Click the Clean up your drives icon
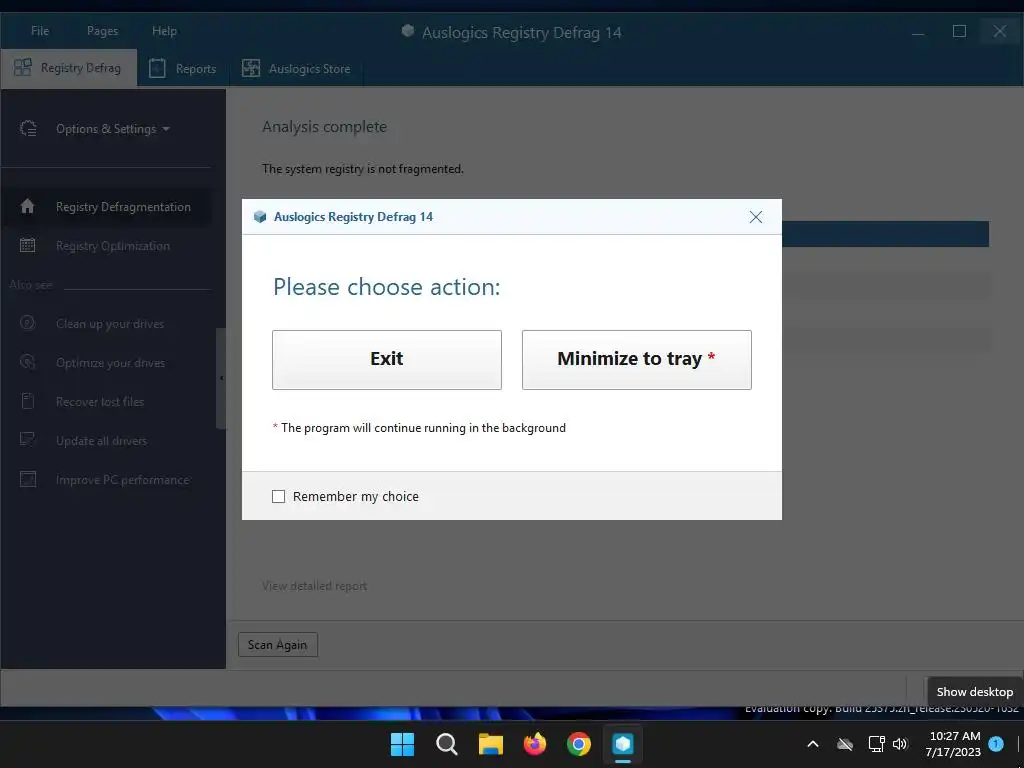Image resolution: width=1024 pixels, height=768 pixels. [27, 323]
